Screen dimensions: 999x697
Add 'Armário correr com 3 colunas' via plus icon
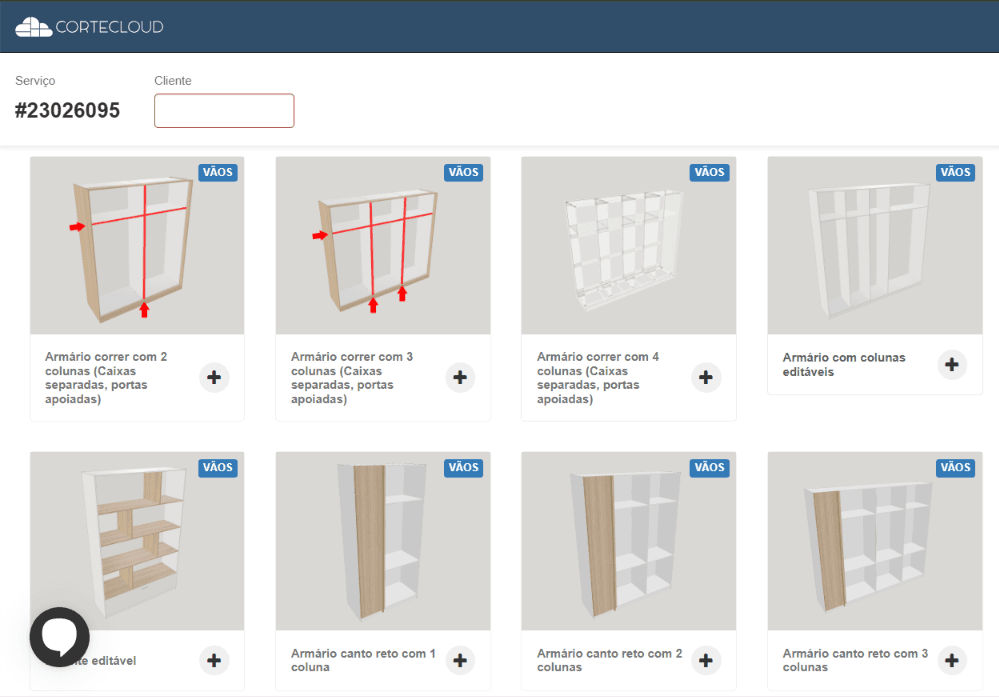[460, 377]
